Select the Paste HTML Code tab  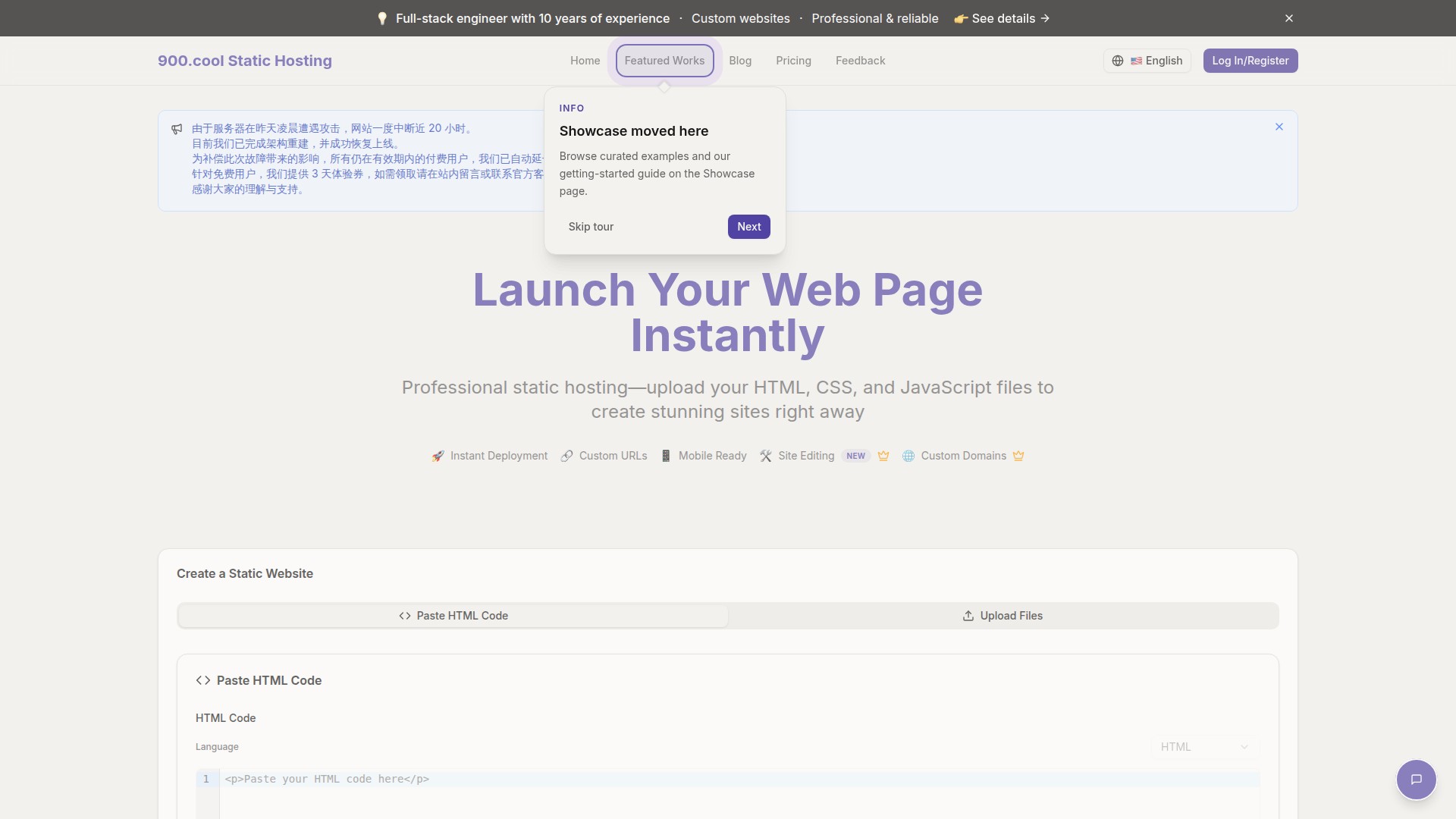tap(453, 616)
